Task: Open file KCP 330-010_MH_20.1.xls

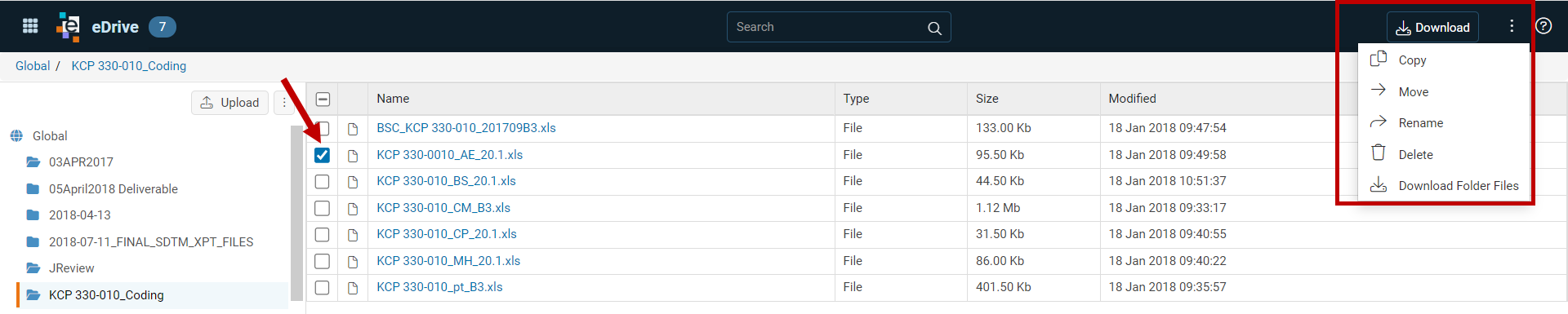Action: tap(448, 261)
